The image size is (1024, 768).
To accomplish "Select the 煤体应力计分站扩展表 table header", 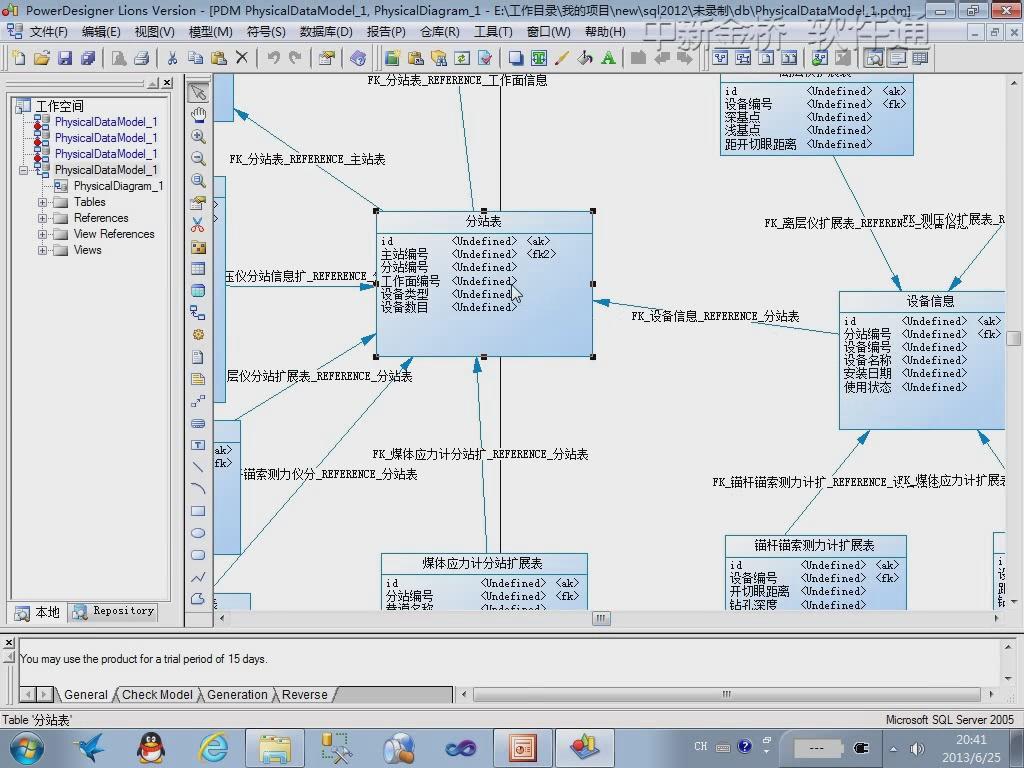I will (x=483, y=563).
